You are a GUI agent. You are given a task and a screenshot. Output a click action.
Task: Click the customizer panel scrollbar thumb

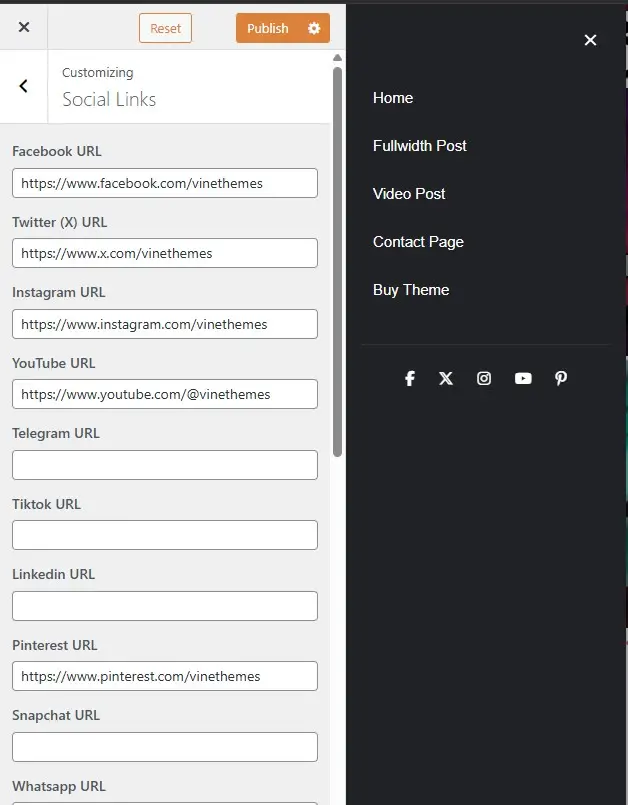(337, 262)
